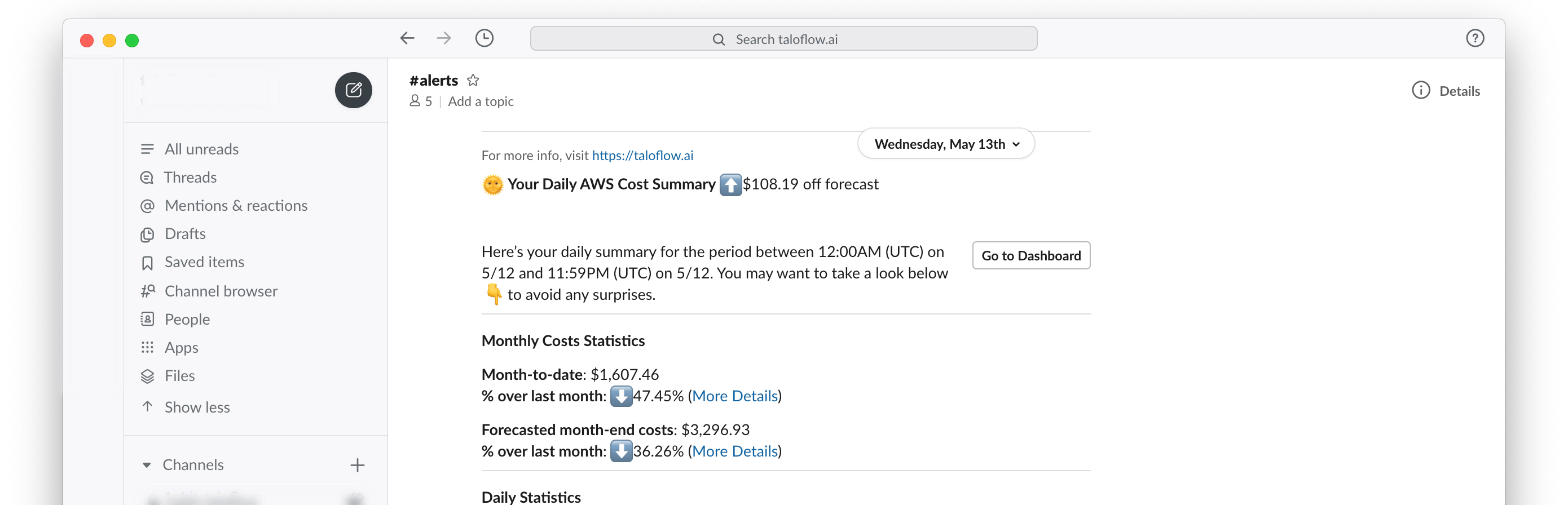
Task: Open history clock icon
Action: [484, 38]
